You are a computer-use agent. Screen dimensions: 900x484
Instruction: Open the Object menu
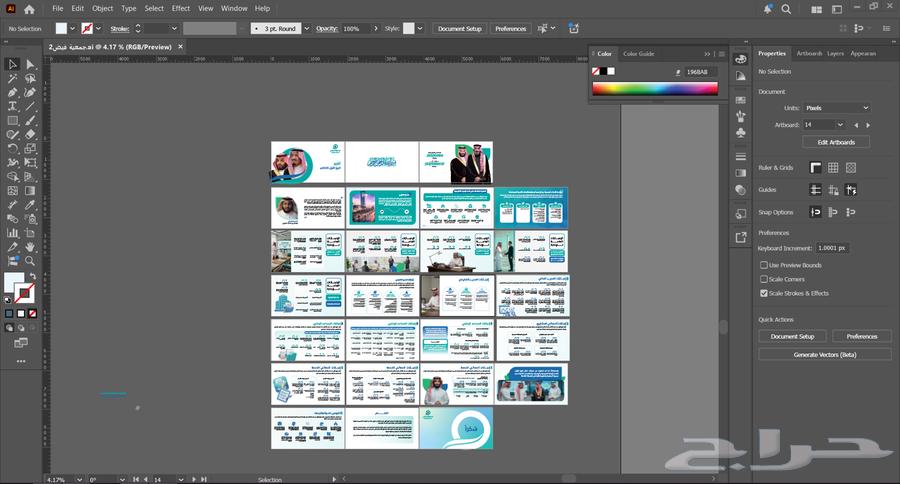pos(103,9)
